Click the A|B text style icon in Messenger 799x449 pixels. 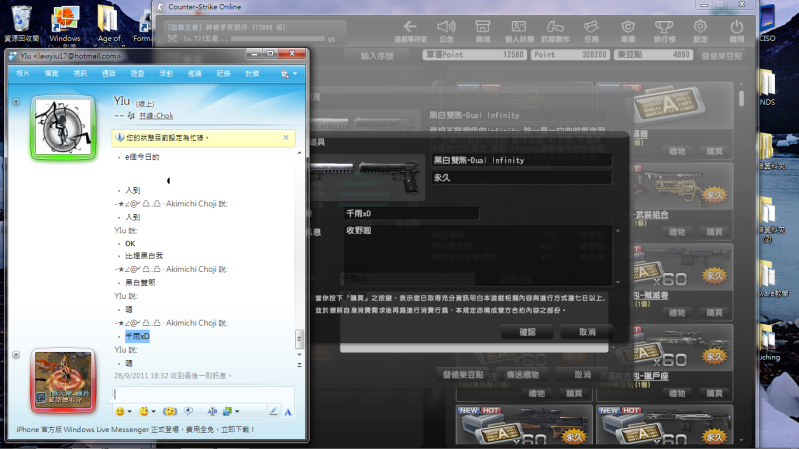tap(212, 411)
